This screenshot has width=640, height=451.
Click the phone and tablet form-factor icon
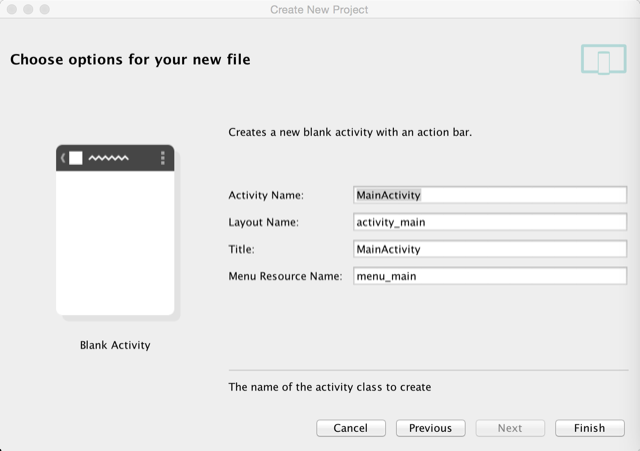(604, 60)
